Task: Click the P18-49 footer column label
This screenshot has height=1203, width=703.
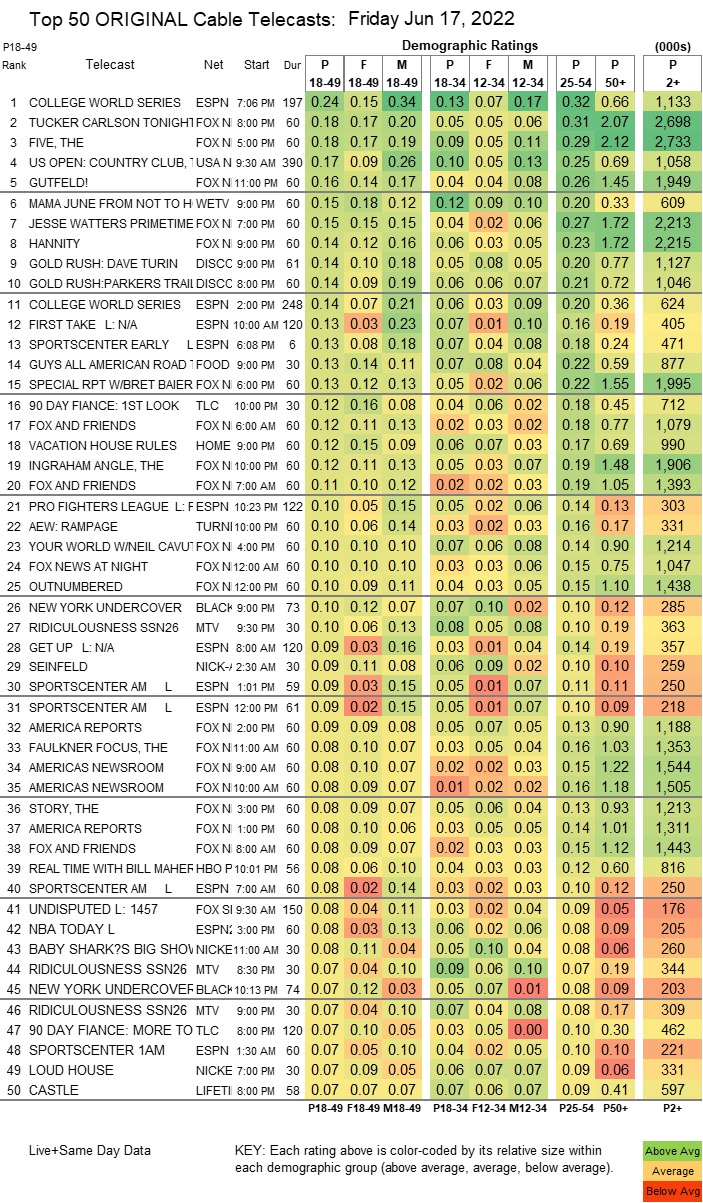Action: (x=324, y=1108)
